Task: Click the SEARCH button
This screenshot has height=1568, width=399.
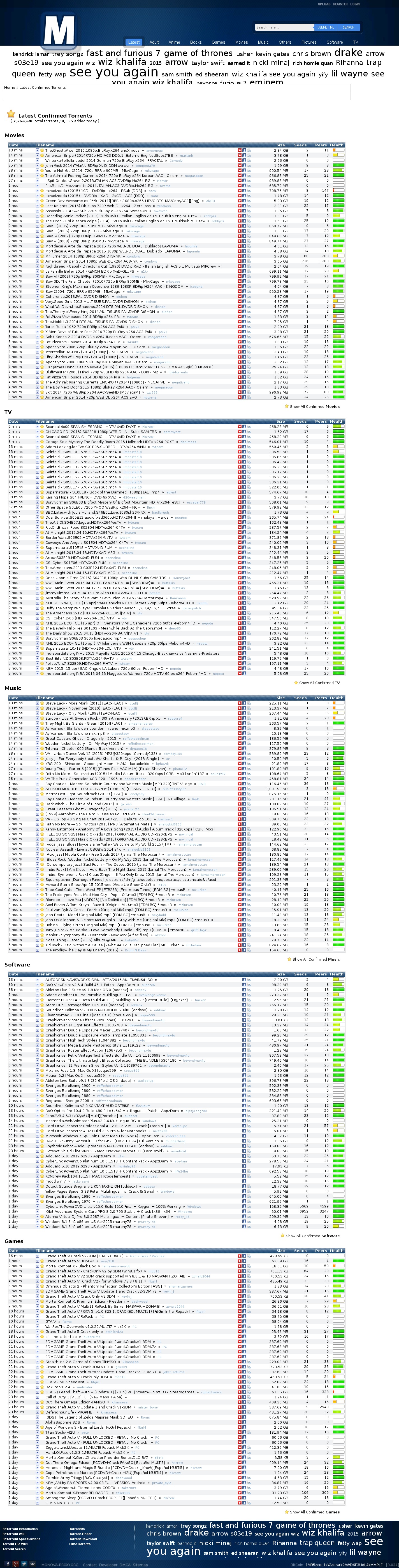Action: coord(349,27)
